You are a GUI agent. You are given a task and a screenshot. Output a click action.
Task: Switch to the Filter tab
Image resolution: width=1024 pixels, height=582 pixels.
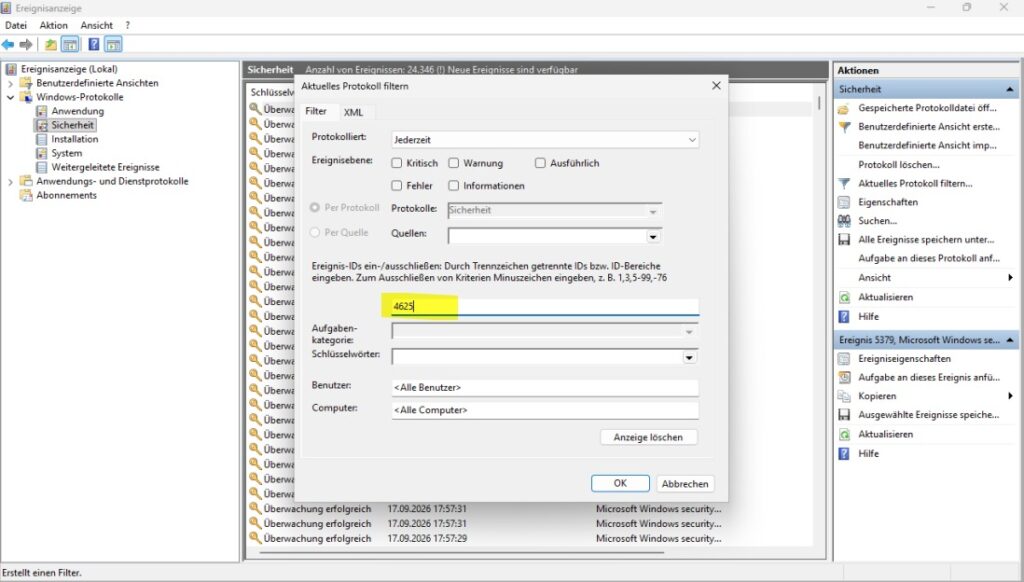(x=316, y=112)
